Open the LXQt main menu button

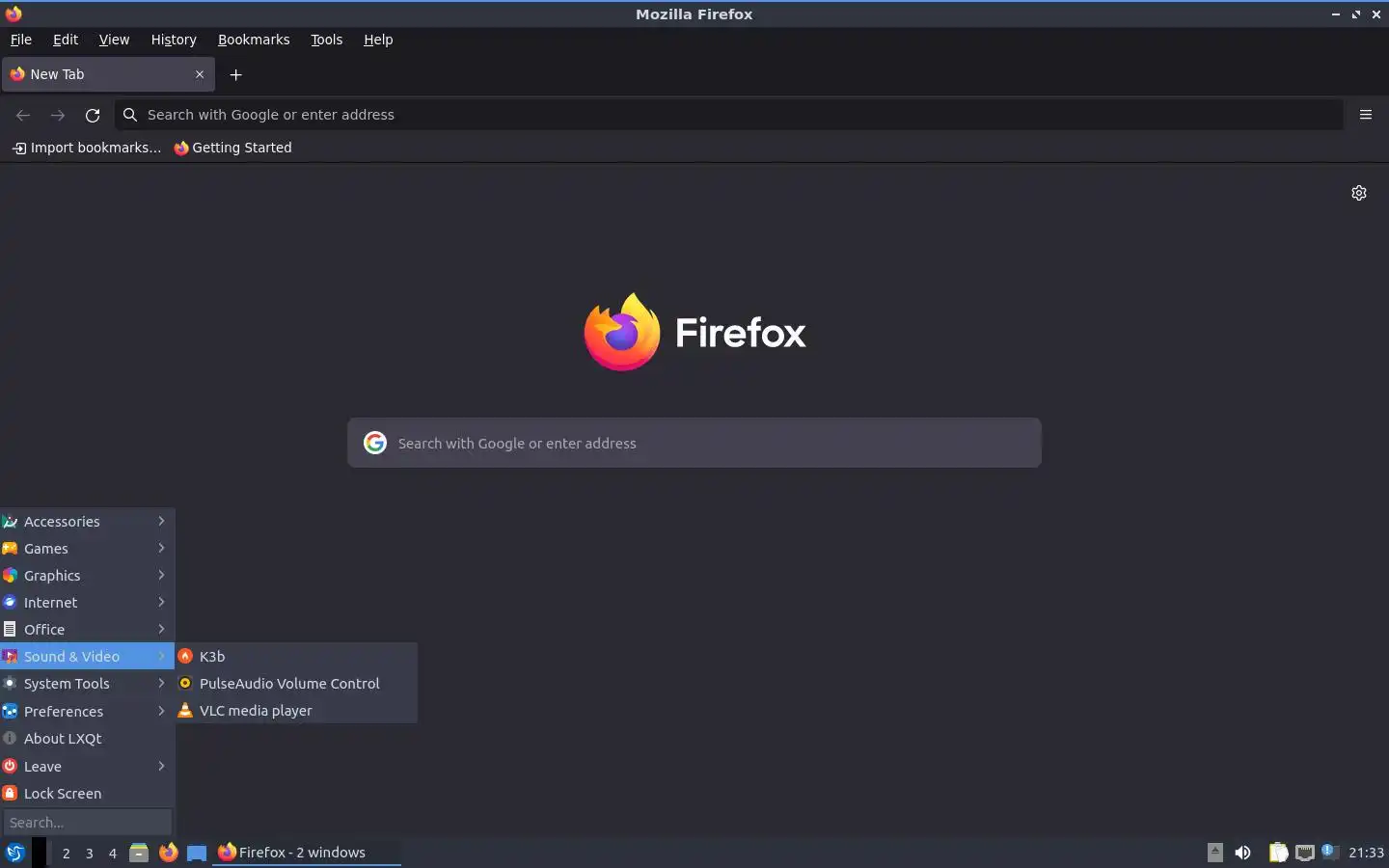click(14, 853)
